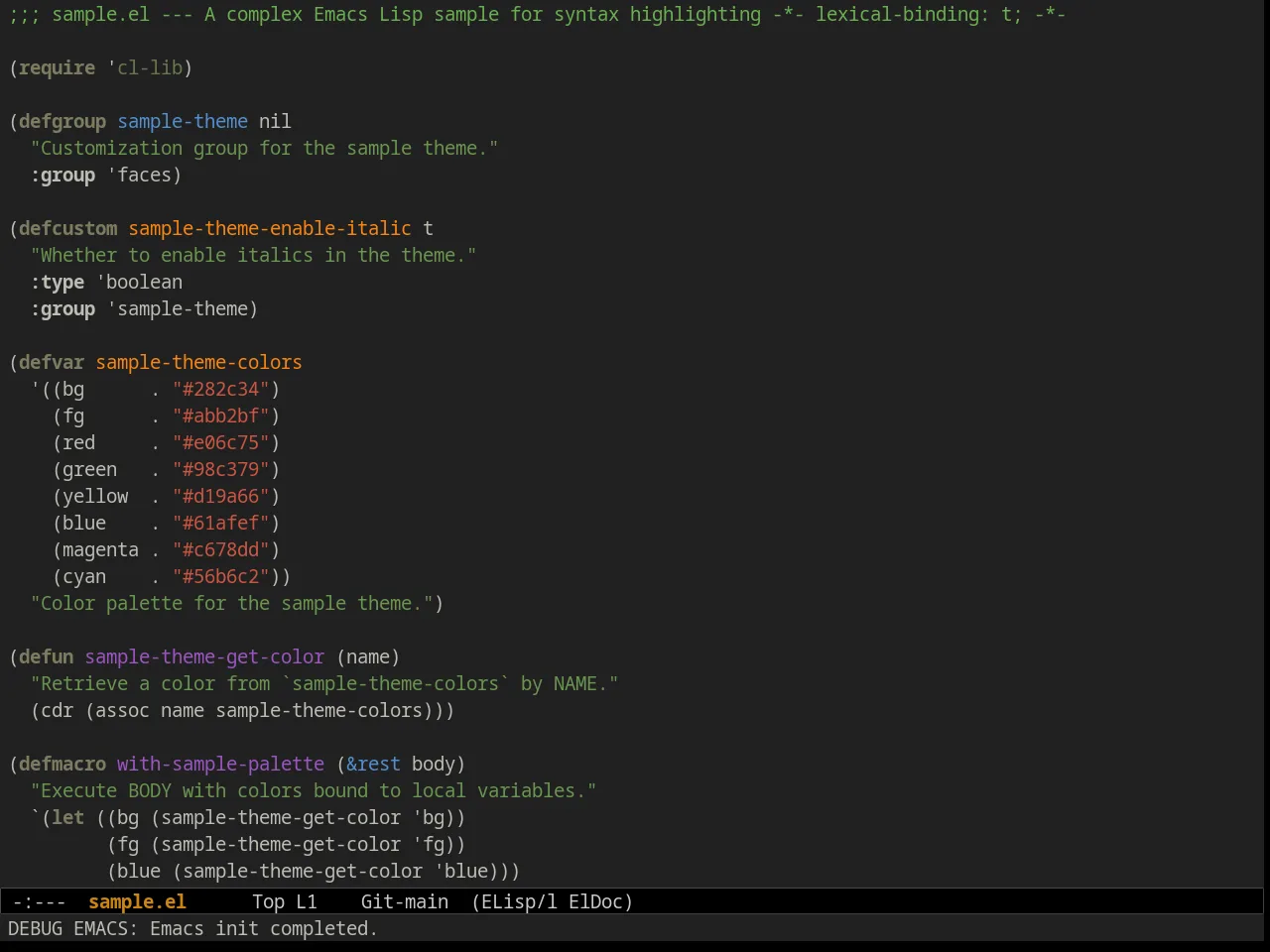Click the 'cyan' key in the color alist

pos(84,576)
